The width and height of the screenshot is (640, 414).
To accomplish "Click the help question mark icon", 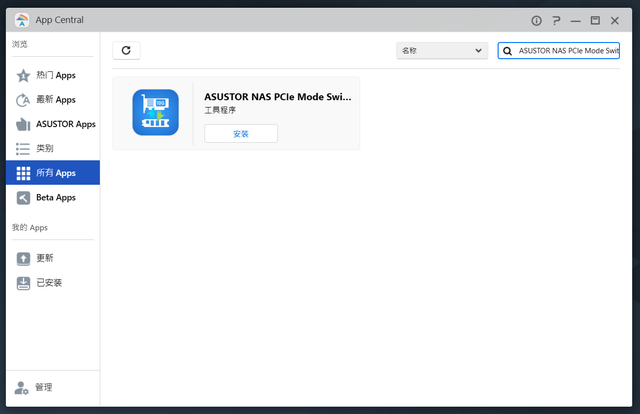I will [x=556, y=20].
